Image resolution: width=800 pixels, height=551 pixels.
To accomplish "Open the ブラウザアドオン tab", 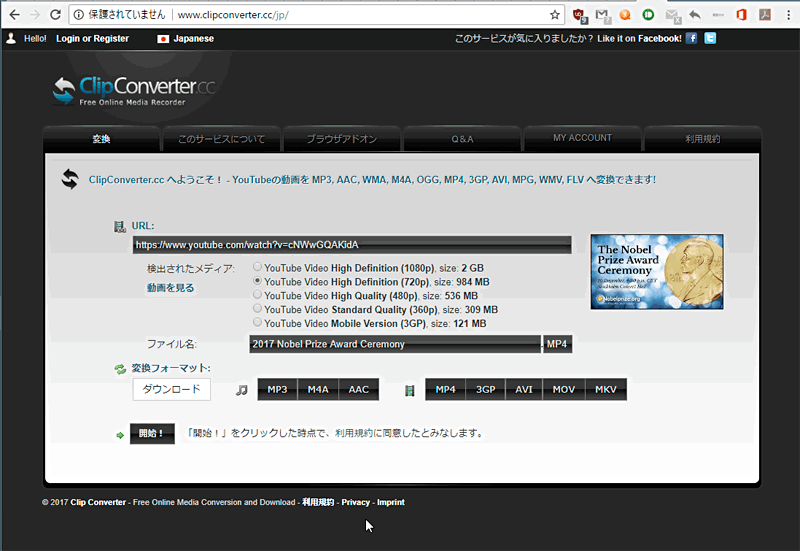I will (x=342, y=139).
